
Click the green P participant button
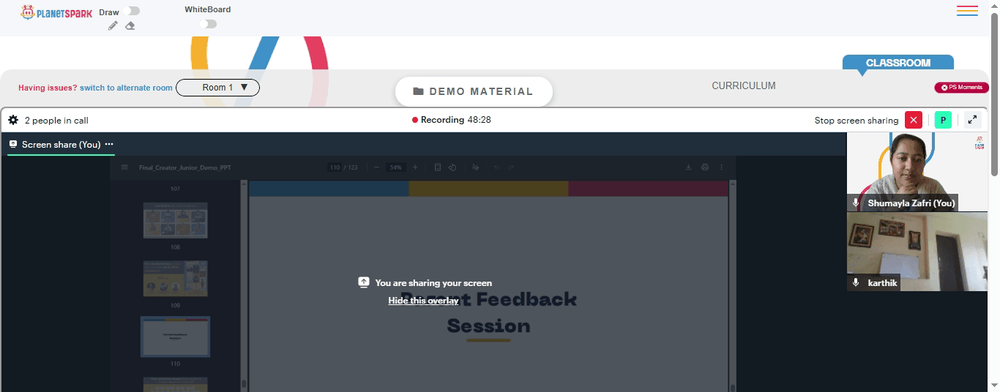coord(943,120)
